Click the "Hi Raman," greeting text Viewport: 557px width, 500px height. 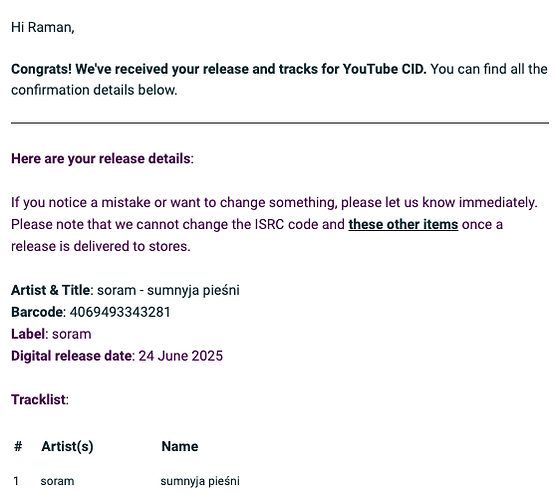43,27
